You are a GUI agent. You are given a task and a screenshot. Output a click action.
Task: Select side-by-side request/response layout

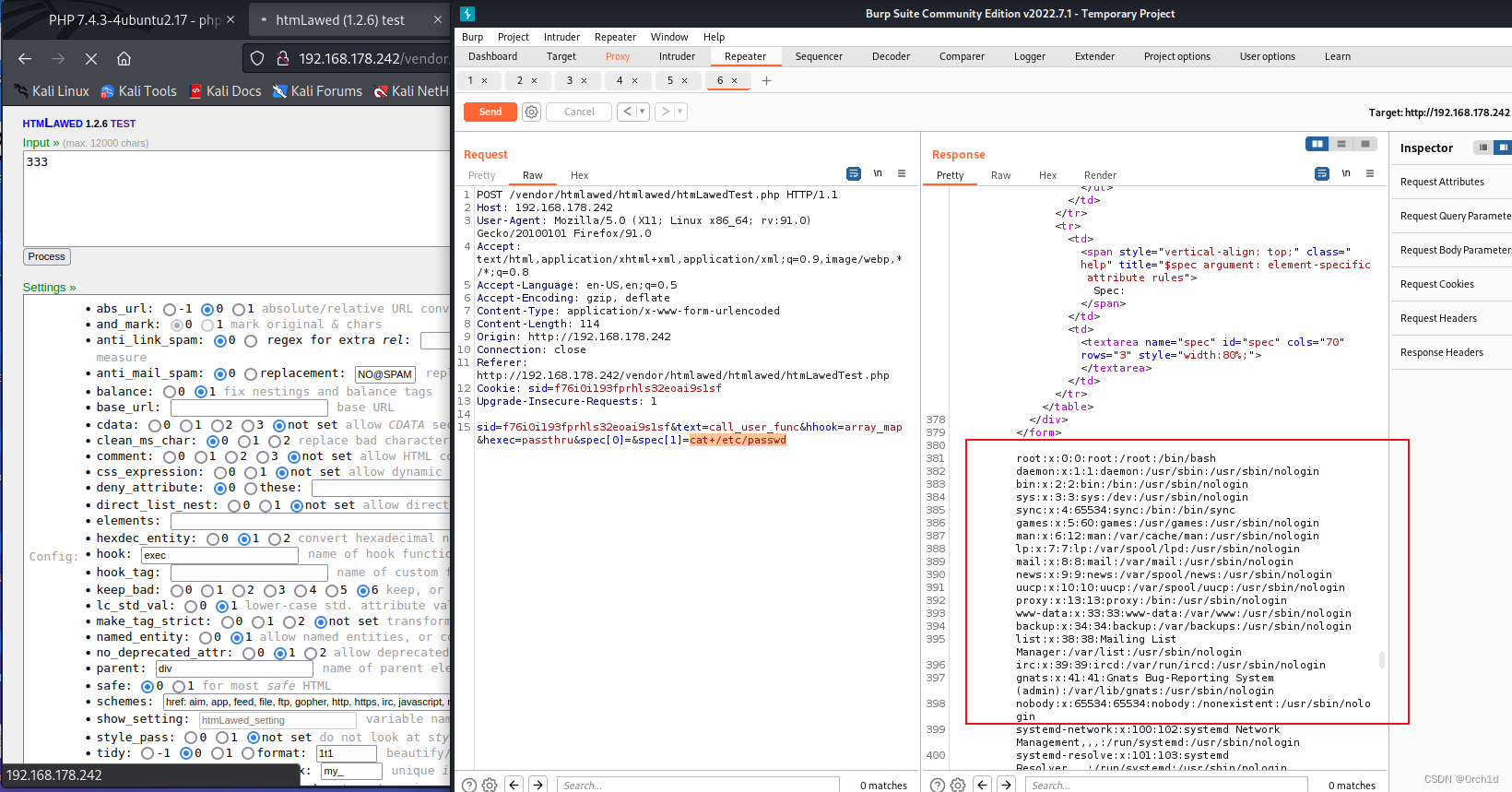(1317, 144)
